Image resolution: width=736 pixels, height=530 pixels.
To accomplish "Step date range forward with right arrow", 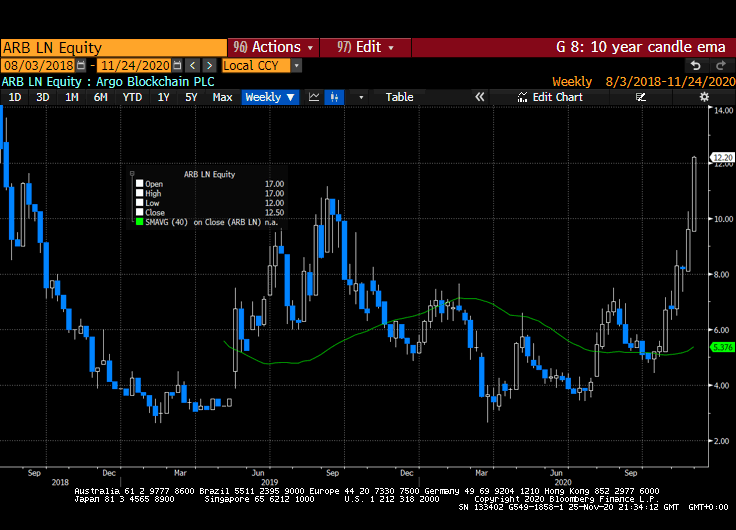I will (209, 65).
